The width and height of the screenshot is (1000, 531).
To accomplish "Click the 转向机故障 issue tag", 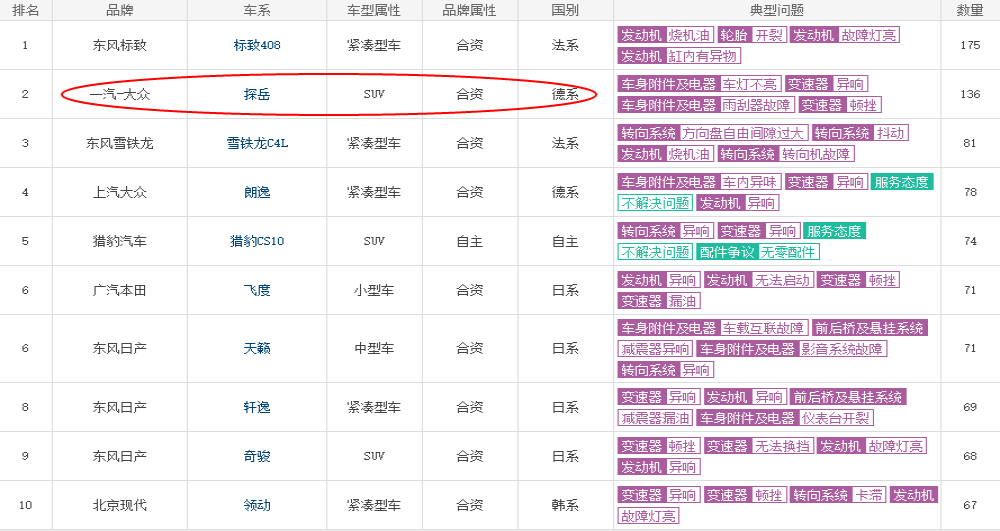I will click(816, 154).
